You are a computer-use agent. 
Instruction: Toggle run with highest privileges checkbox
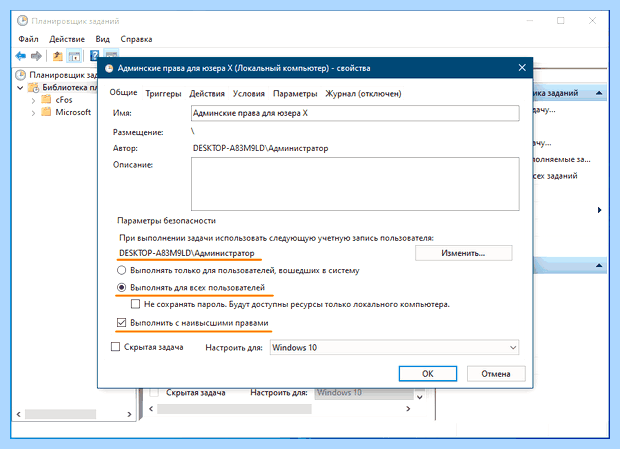point(121,323)
